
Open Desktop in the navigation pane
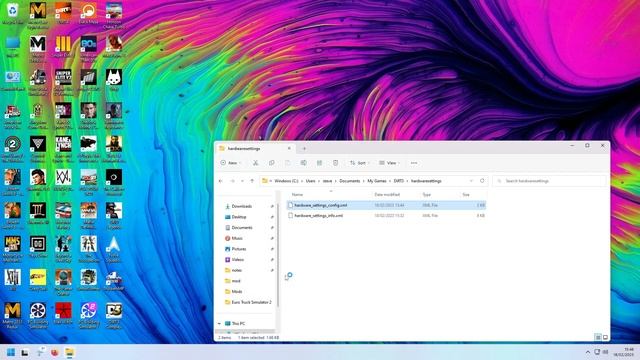239,217
